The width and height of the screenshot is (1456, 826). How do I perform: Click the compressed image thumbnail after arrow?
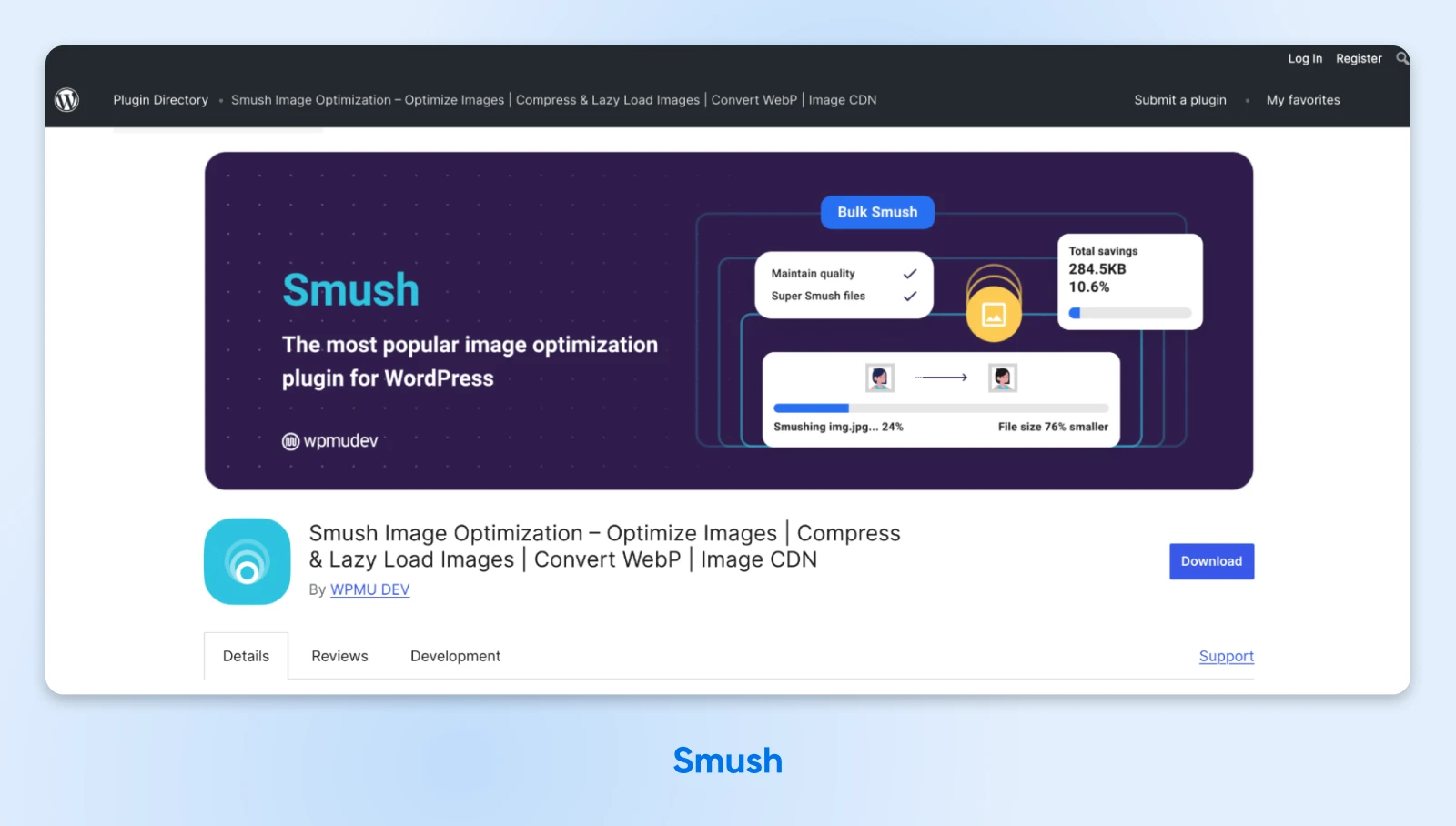point(1002,378)
